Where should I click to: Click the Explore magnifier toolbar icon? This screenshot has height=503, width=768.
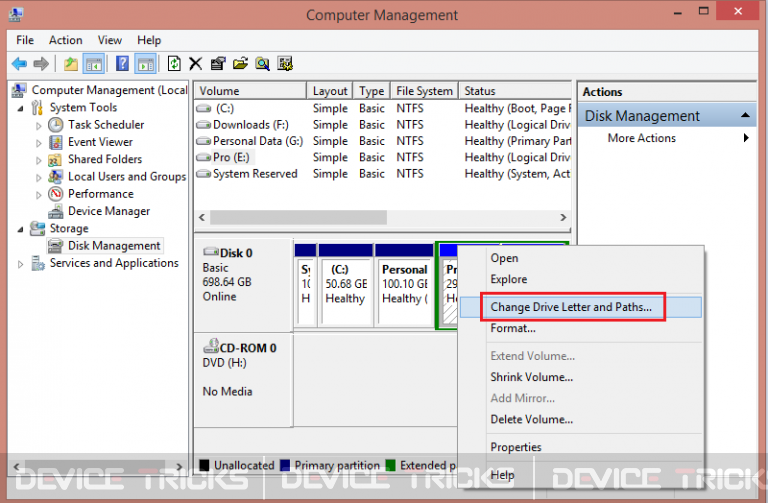click(263, 64)
